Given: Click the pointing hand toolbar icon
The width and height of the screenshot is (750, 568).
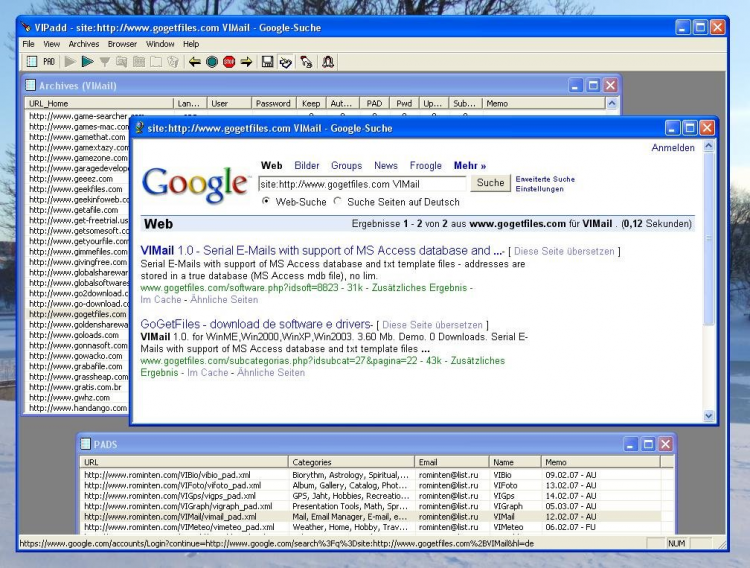Looking at the screenshot, I should pos(307,62).
